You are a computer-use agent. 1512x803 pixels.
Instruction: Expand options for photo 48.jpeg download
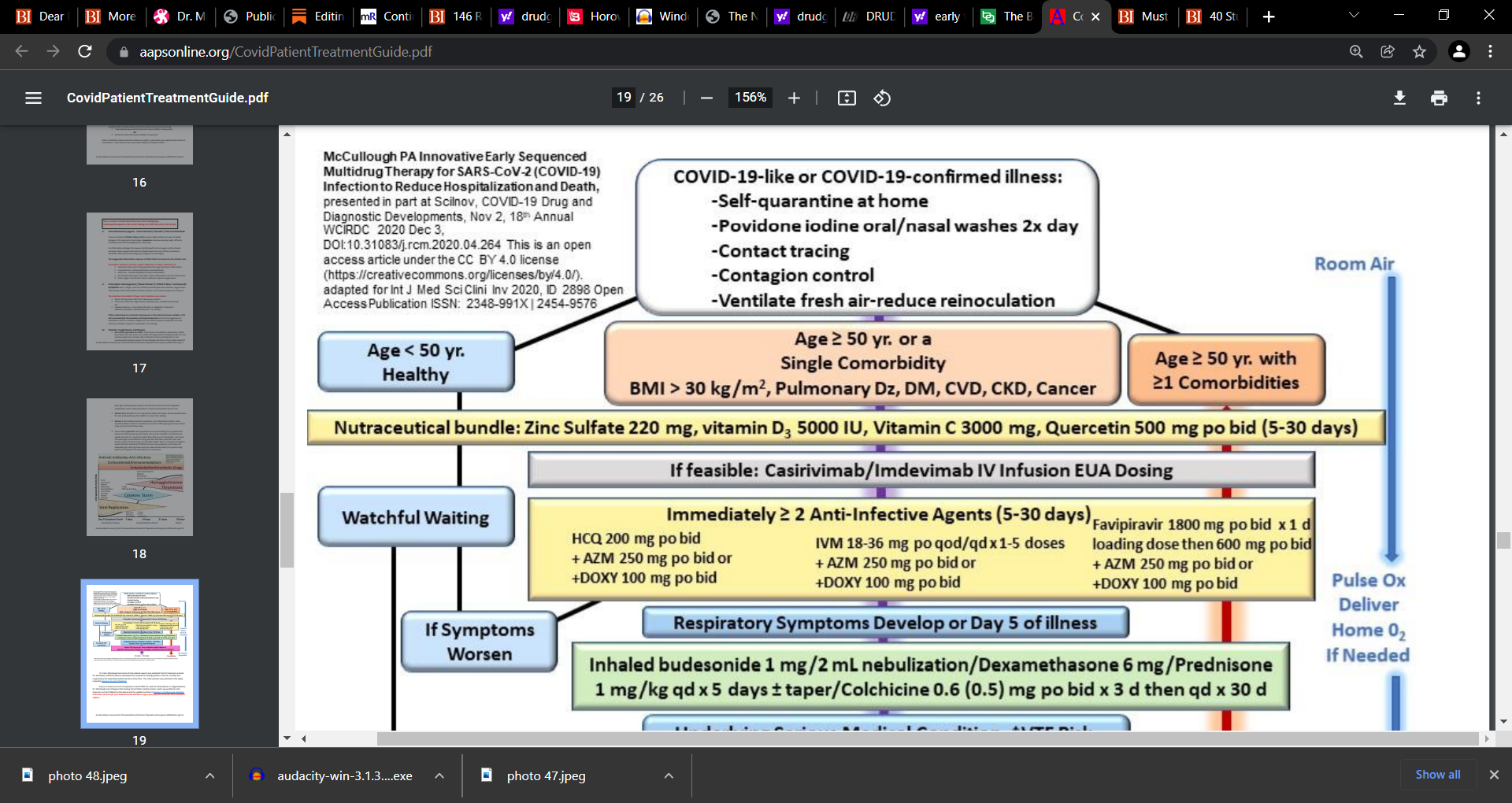coord(209,775)
